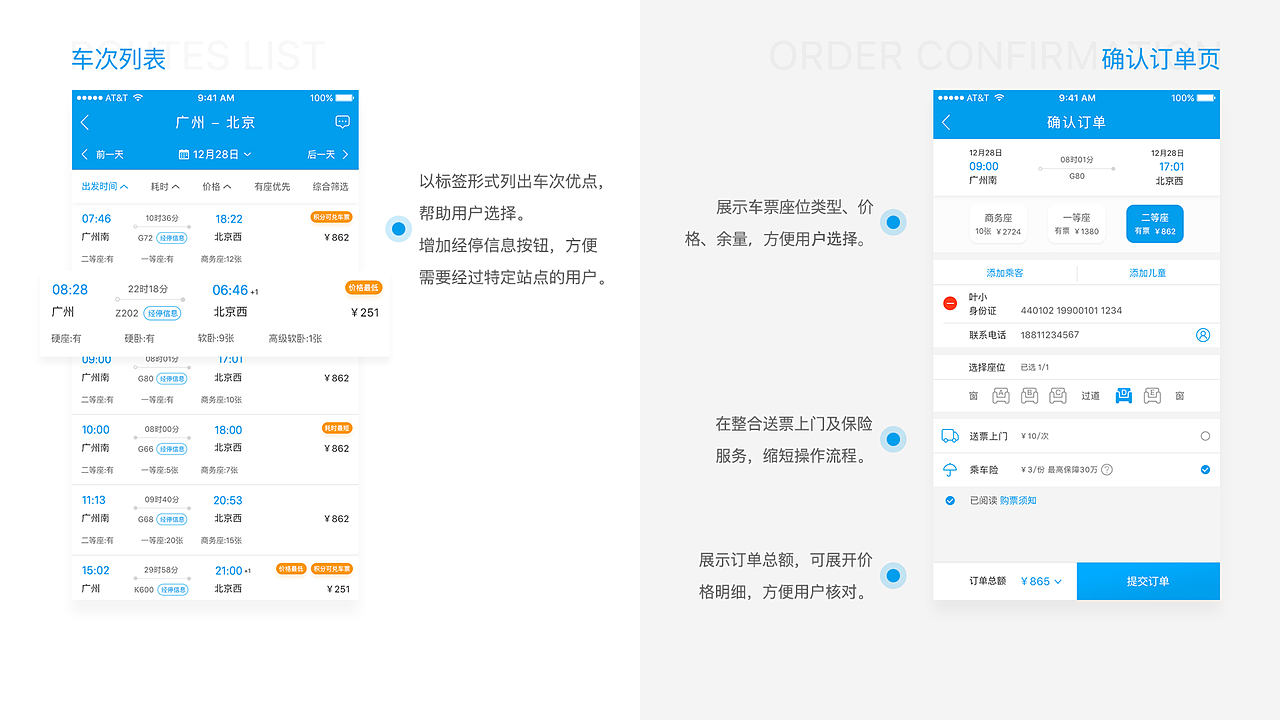Expand 订单总额 ¥865 price details

[1040, 580]
